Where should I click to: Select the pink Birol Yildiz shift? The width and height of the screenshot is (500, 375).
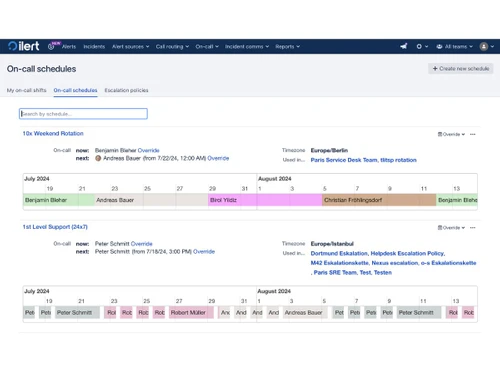(265, 200)
